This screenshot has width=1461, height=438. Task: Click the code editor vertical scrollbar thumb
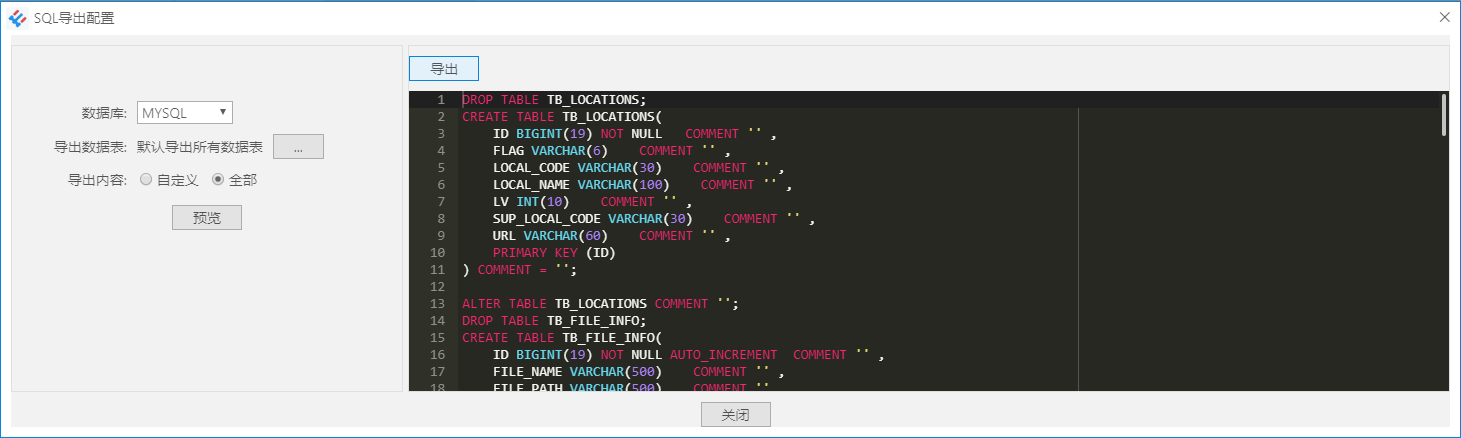pyautogui.click(x=1444, y=114)
